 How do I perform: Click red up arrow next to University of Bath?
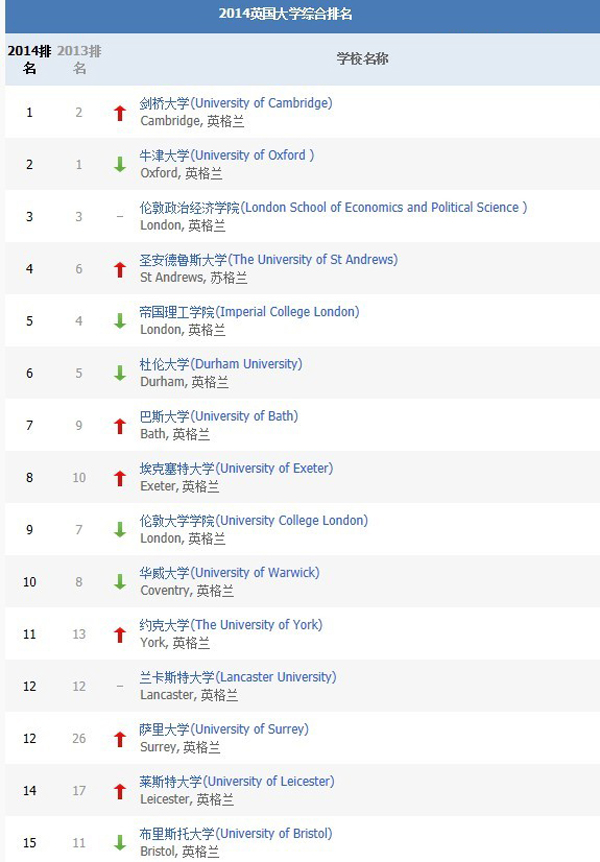pos(120,426)
